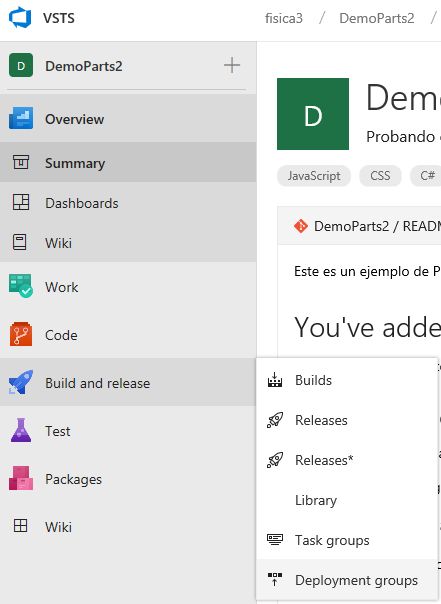Click the bottom Wiki grid icon
Viewport: 441px width, 604px height.
(20, 525)
